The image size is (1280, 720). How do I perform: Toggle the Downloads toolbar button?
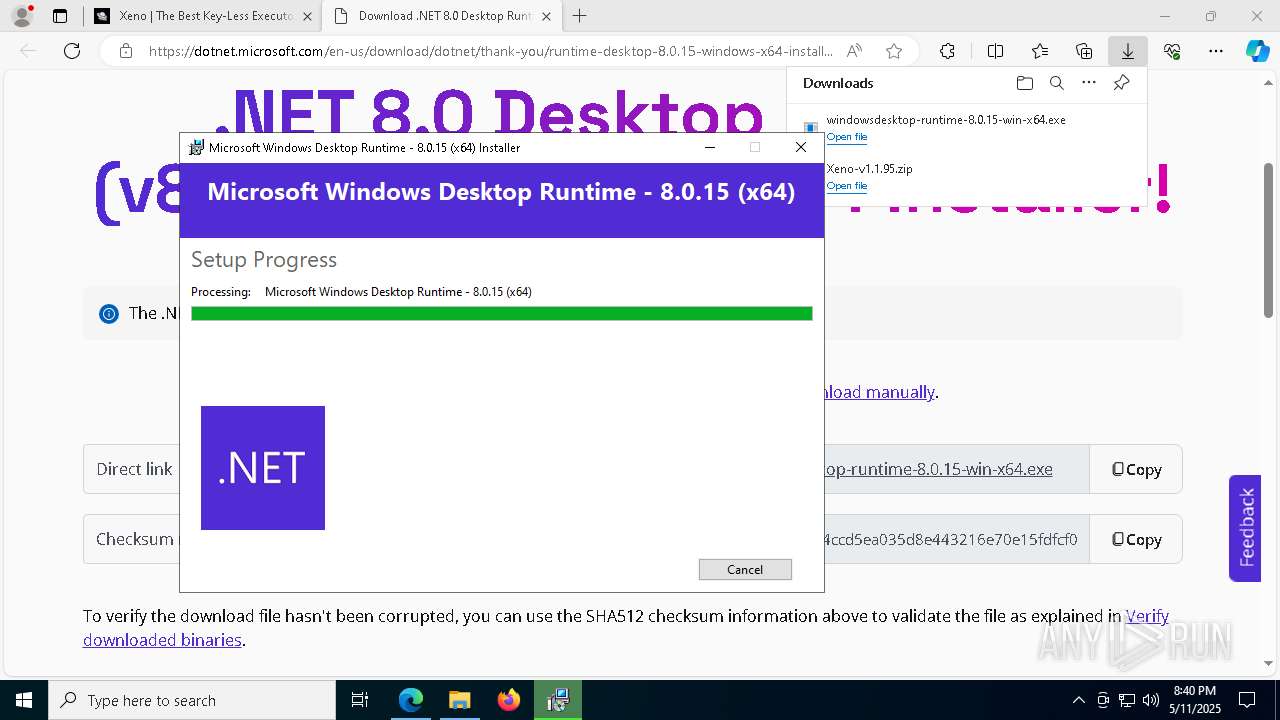point(1128,51)
